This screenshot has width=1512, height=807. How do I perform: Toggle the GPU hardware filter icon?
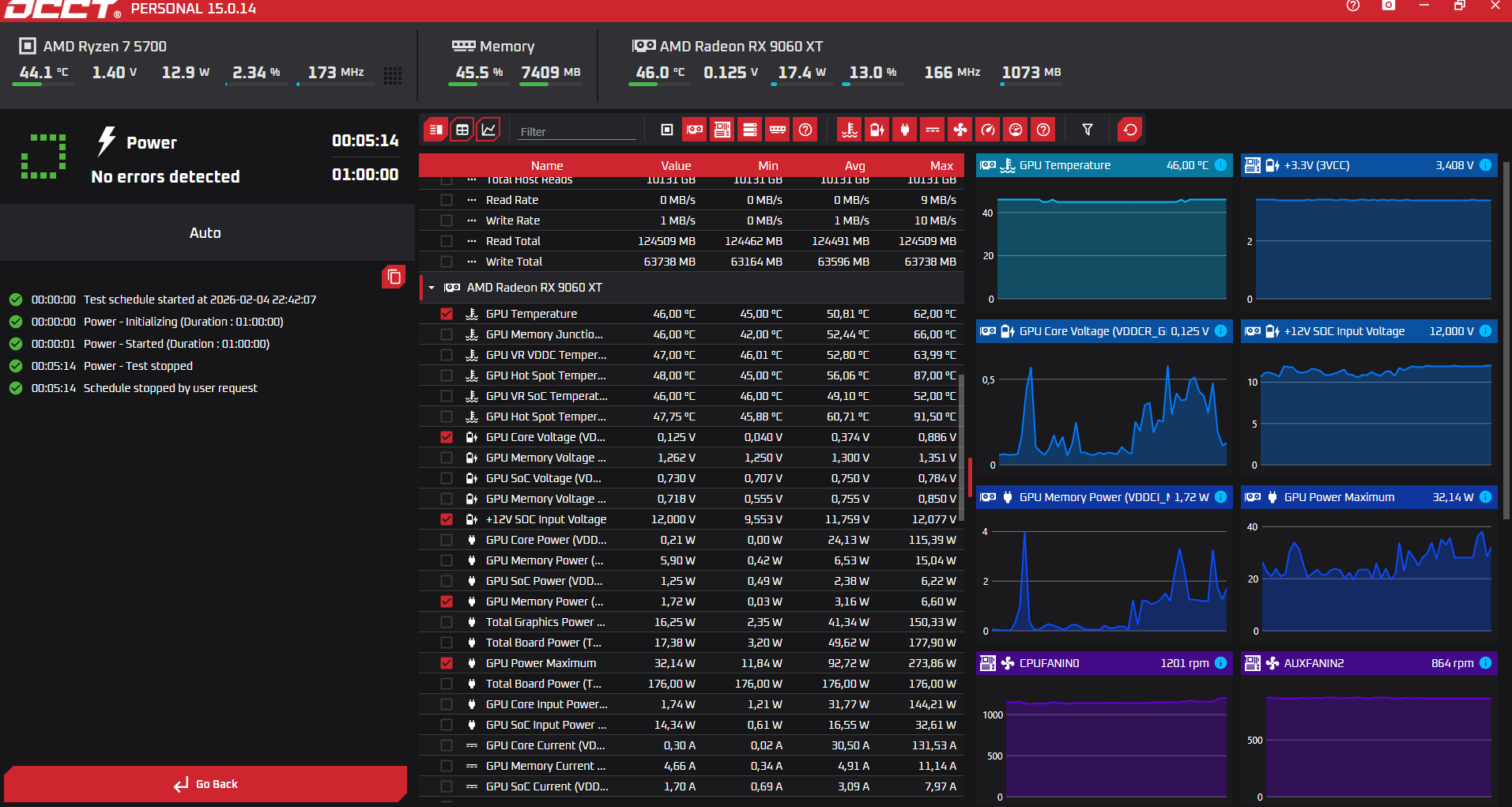coord(695,130)
